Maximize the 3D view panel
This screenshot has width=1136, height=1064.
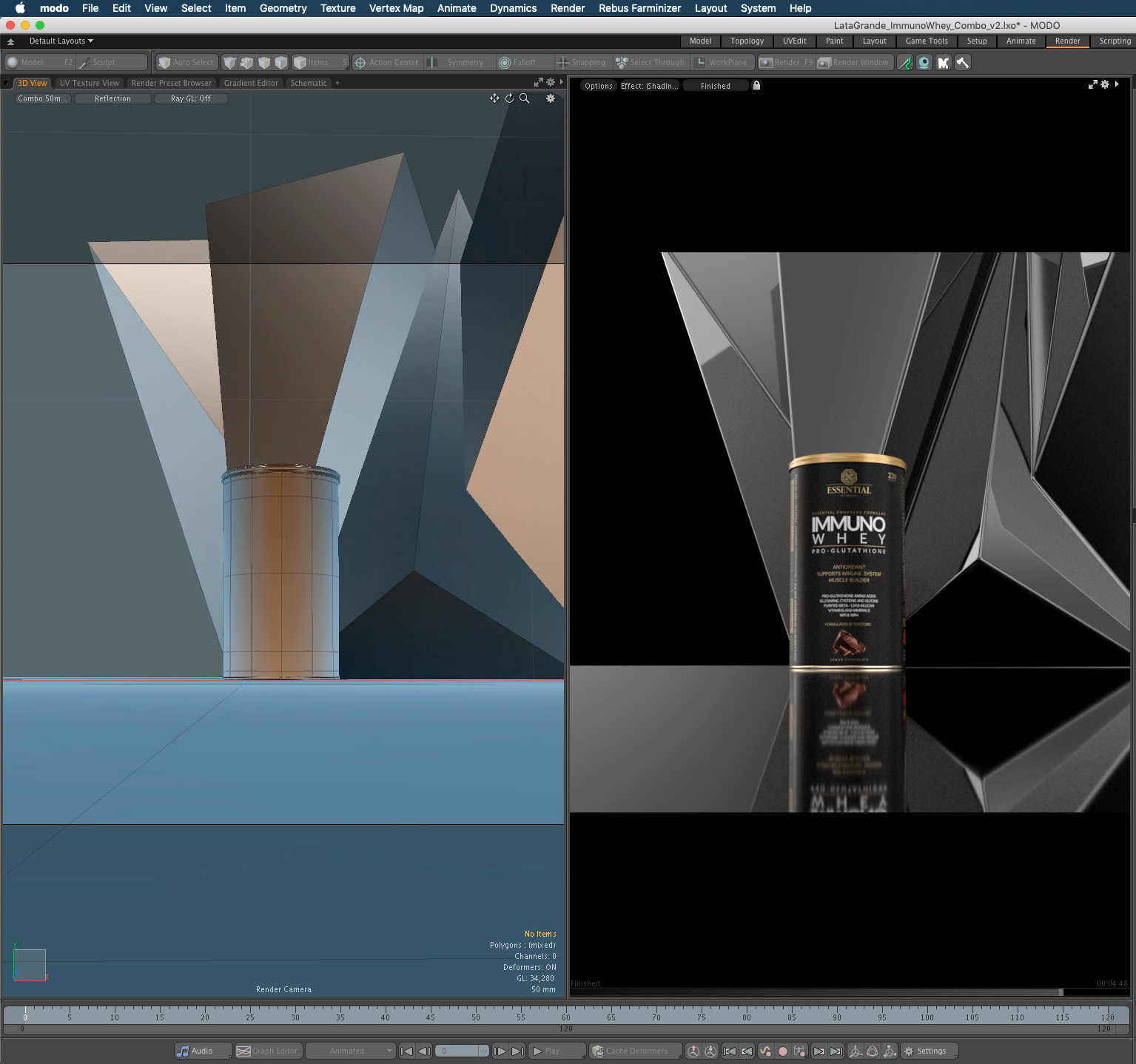click(539, 83)
